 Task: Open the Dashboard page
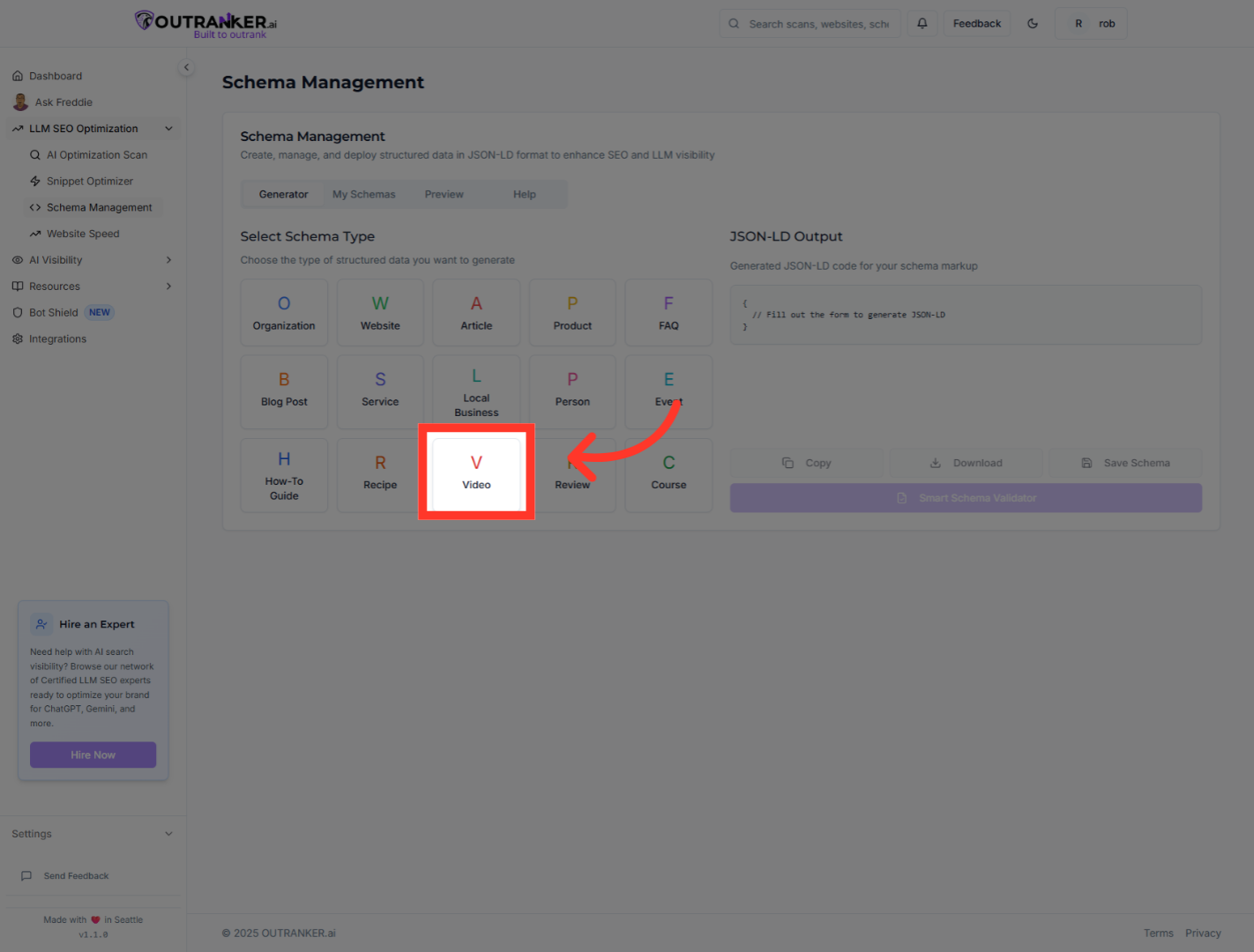click(x=56, y=76)
